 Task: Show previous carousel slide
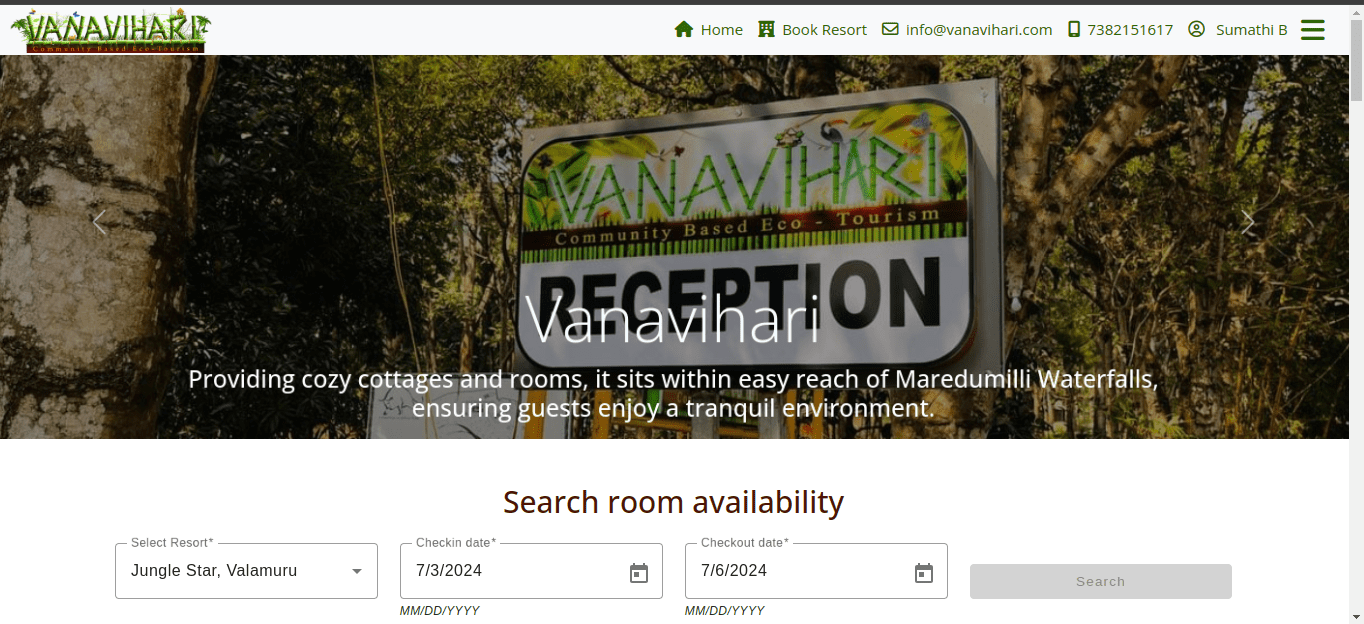click(x=99, y=222)
